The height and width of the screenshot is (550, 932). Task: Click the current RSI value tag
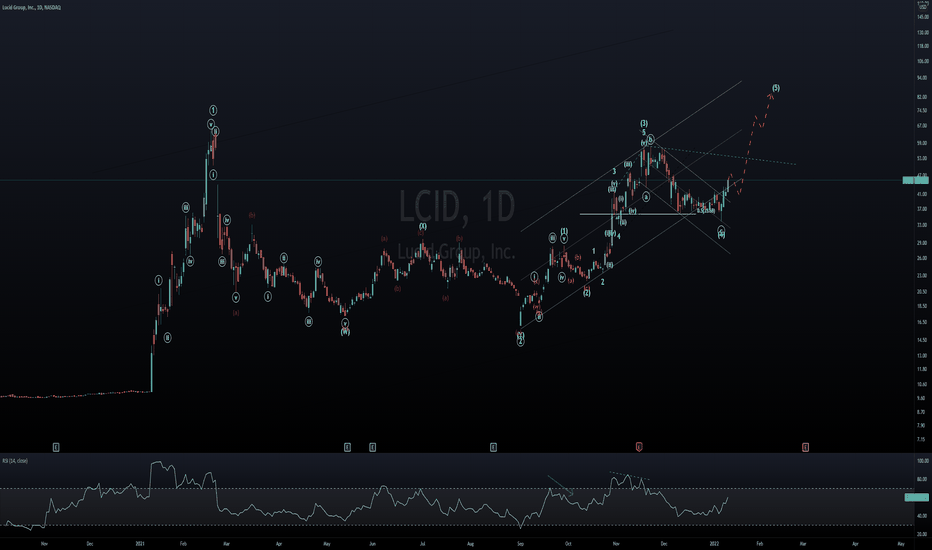click(917, 497)
